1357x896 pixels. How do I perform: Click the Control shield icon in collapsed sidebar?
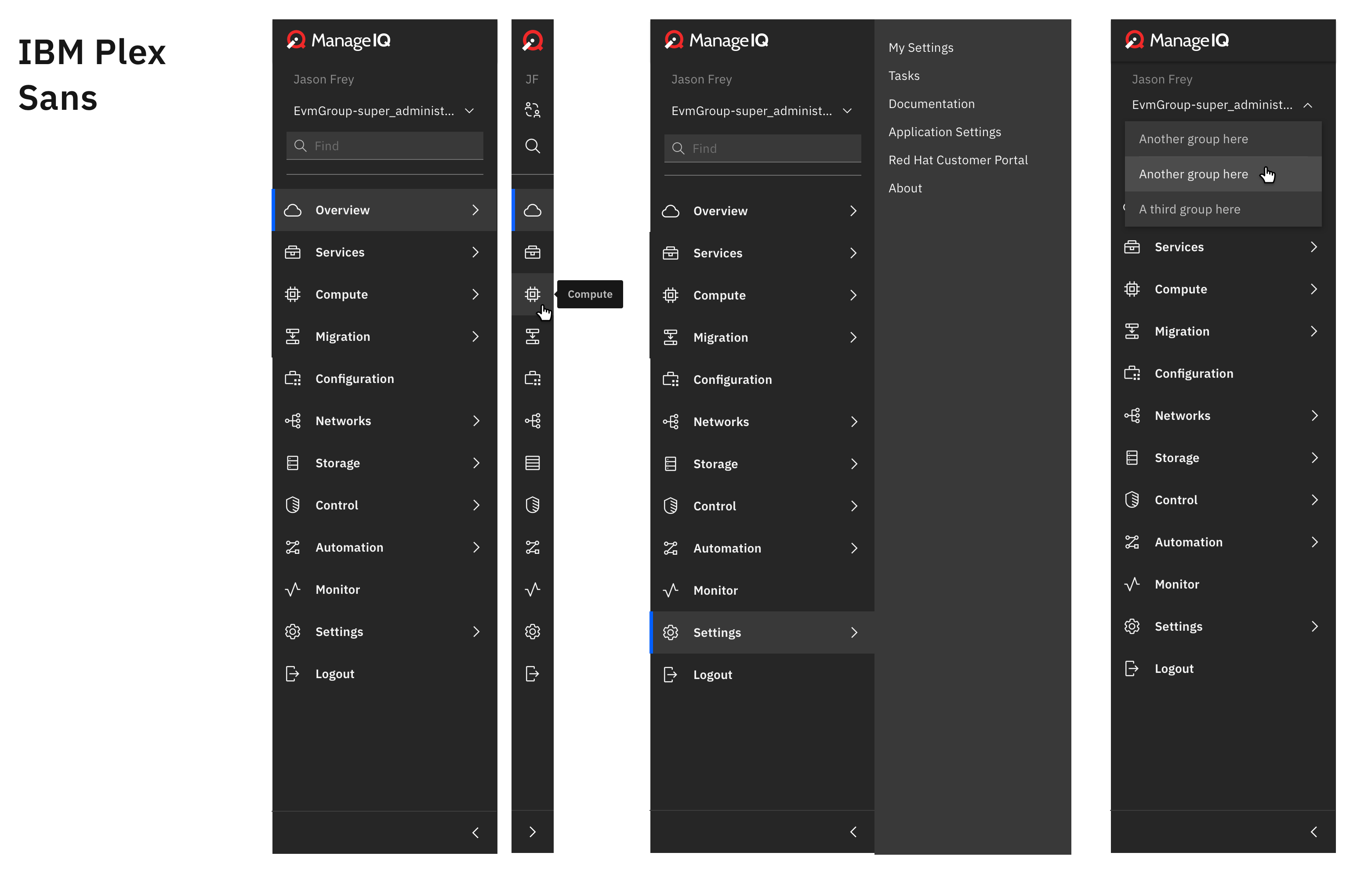[x=532, y=505]
